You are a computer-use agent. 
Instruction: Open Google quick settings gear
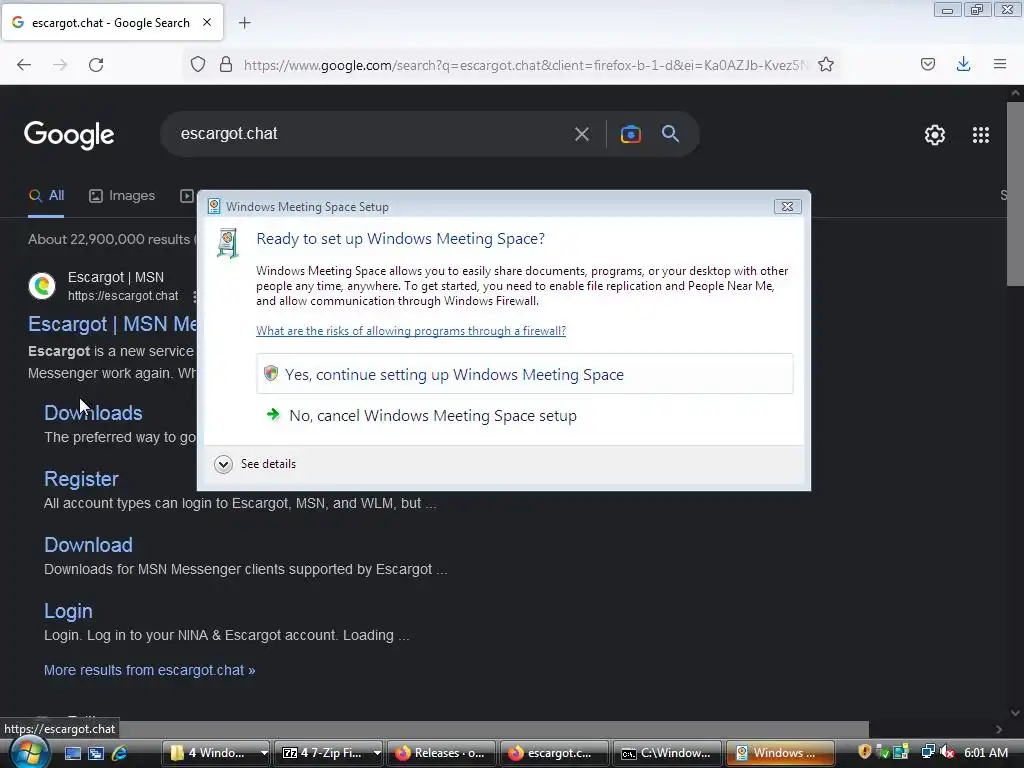pyautogui.click(x=935, y=135)
